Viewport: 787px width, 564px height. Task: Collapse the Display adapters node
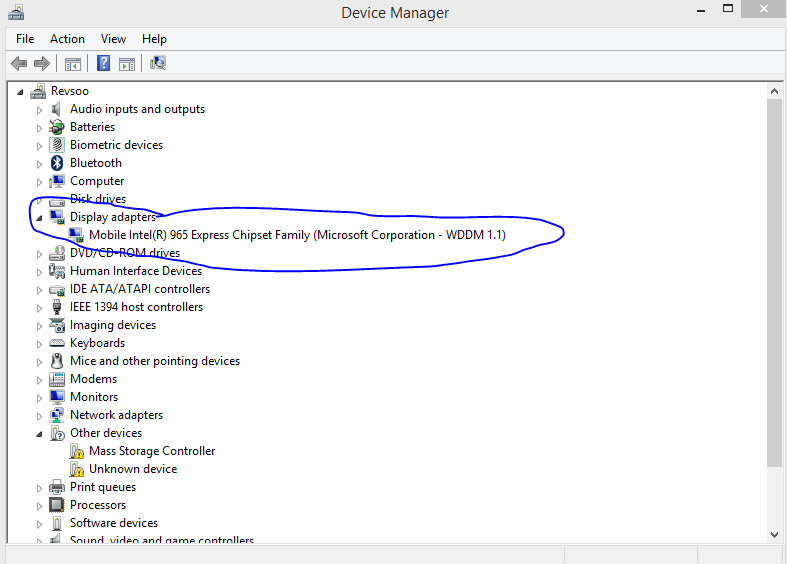coord(39,218)
